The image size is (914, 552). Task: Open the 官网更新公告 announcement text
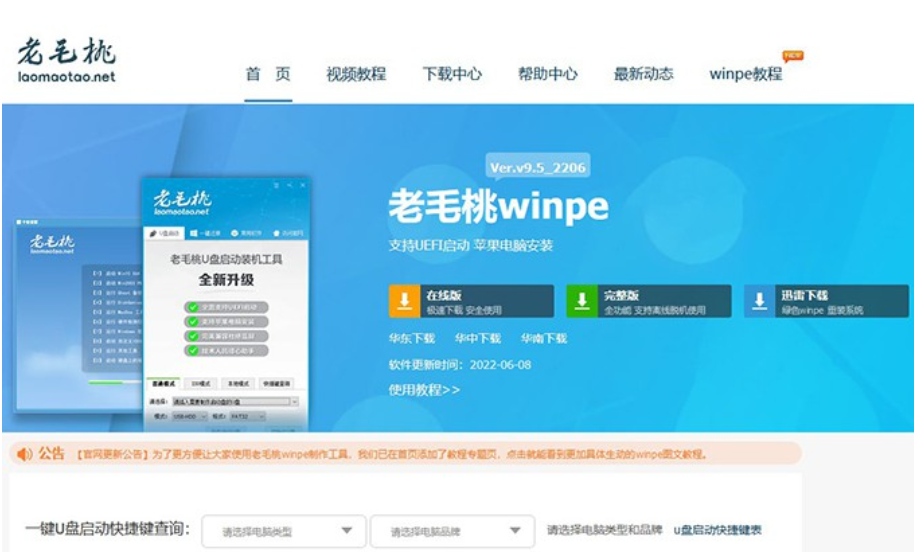[x=392, y=454]
